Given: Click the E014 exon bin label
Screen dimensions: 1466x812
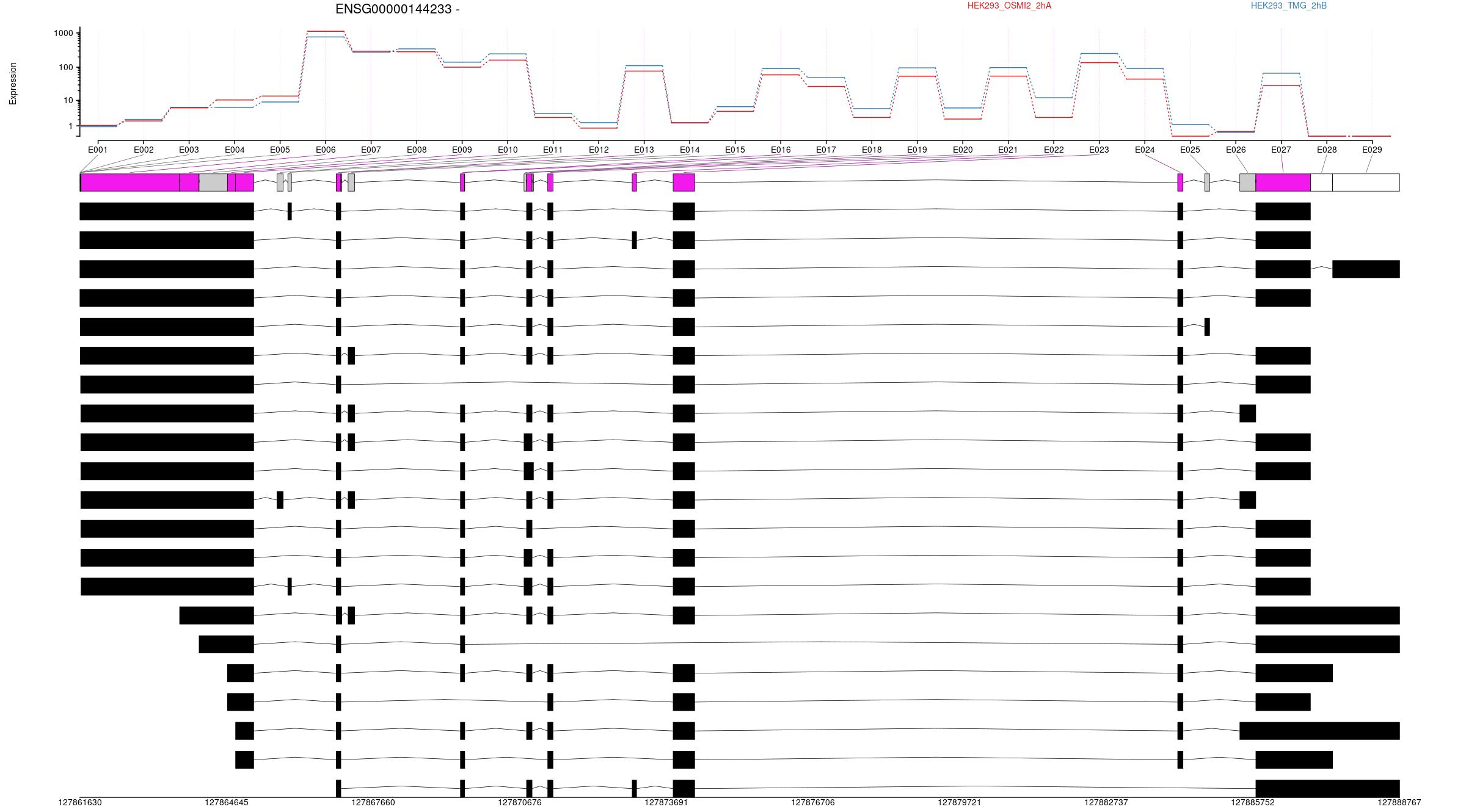Looking at the screenshot, I should (690, 150).
